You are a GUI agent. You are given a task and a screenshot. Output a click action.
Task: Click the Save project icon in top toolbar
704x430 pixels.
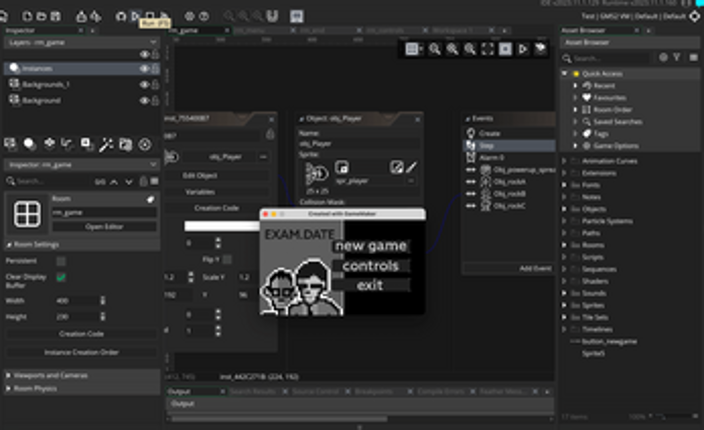[x=56, y=16]
